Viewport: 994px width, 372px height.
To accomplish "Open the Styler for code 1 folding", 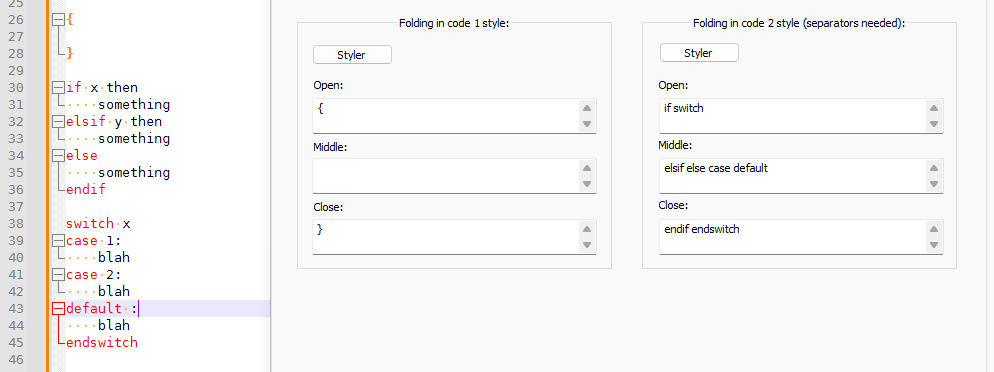I will tap(352, 55).
